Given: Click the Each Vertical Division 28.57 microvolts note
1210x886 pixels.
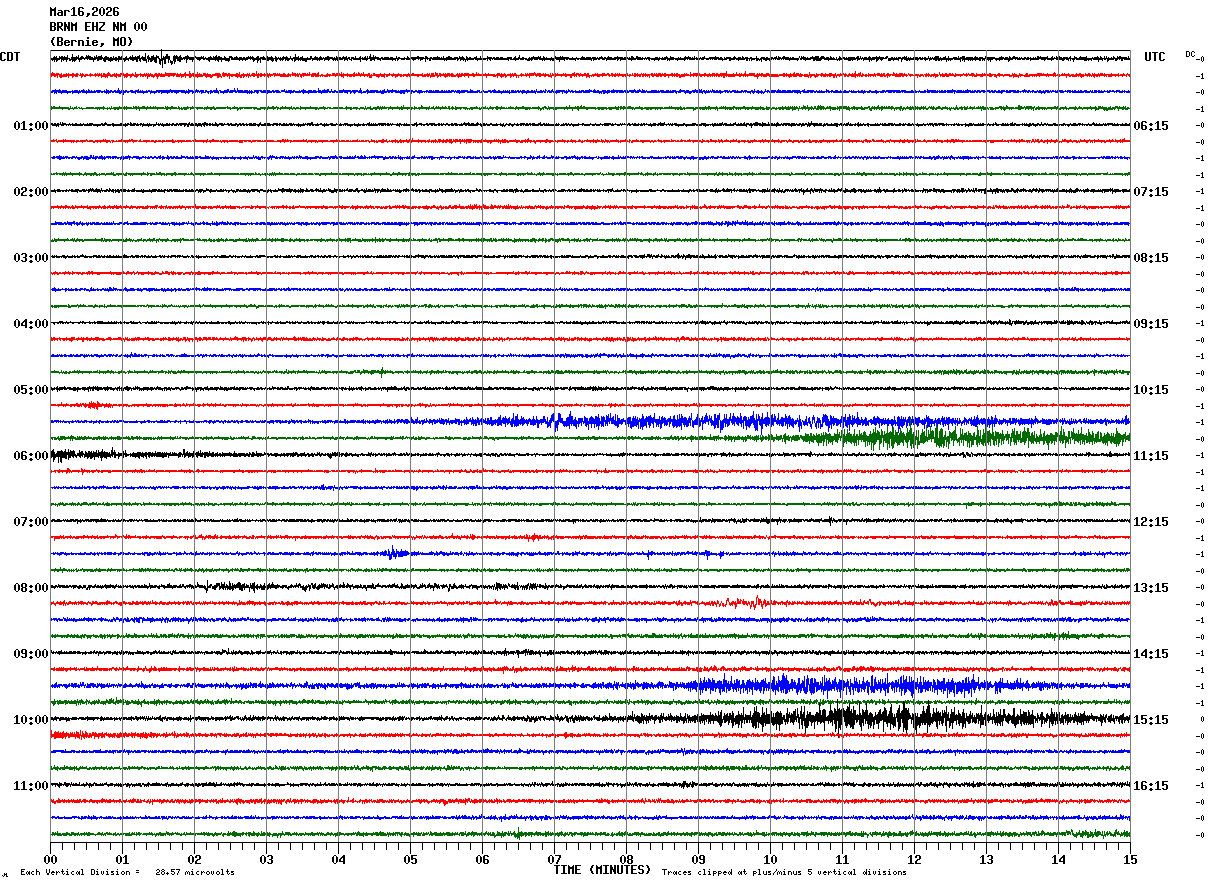Looking at the screenshot, I should click(127, 872).
